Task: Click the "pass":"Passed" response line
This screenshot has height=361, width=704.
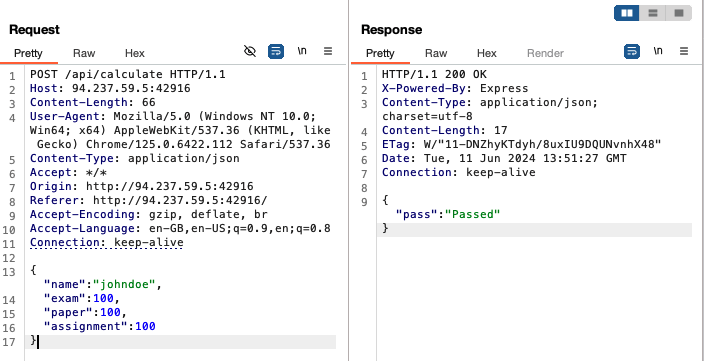Action: (x=448, y=214)
